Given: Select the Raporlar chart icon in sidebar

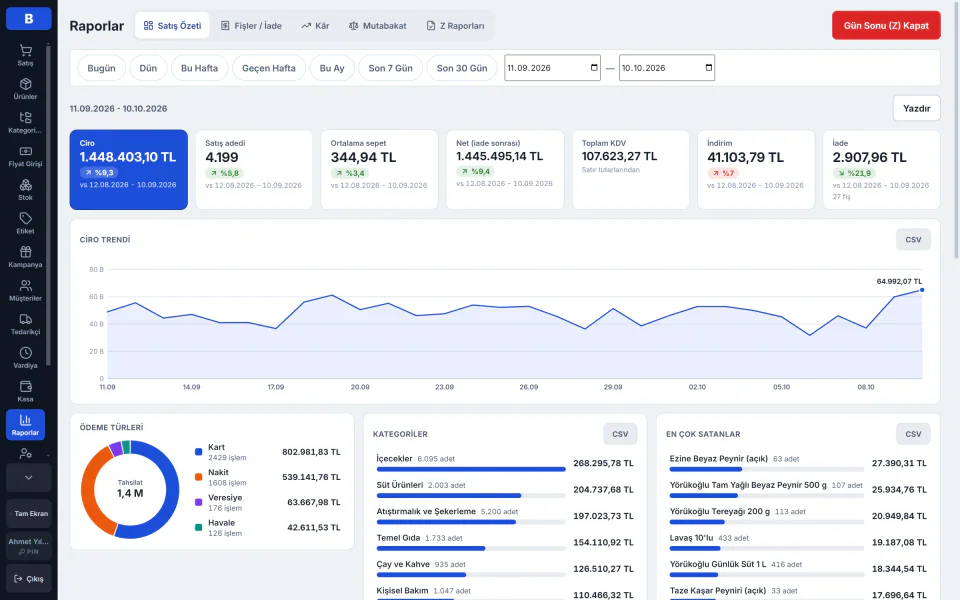Looking at the screenshot, I should 25,425.
